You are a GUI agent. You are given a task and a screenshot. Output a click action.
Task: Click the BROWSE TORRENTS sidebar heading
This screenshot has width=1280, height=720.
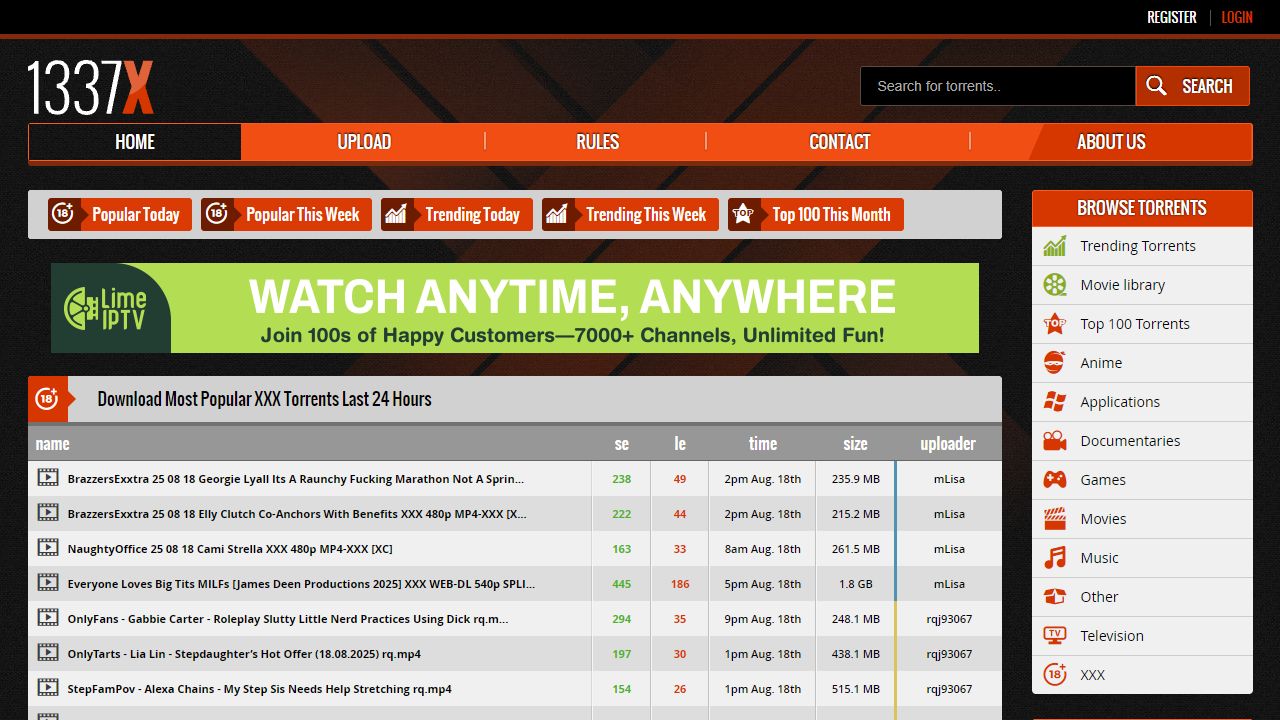pos(1142,208)
